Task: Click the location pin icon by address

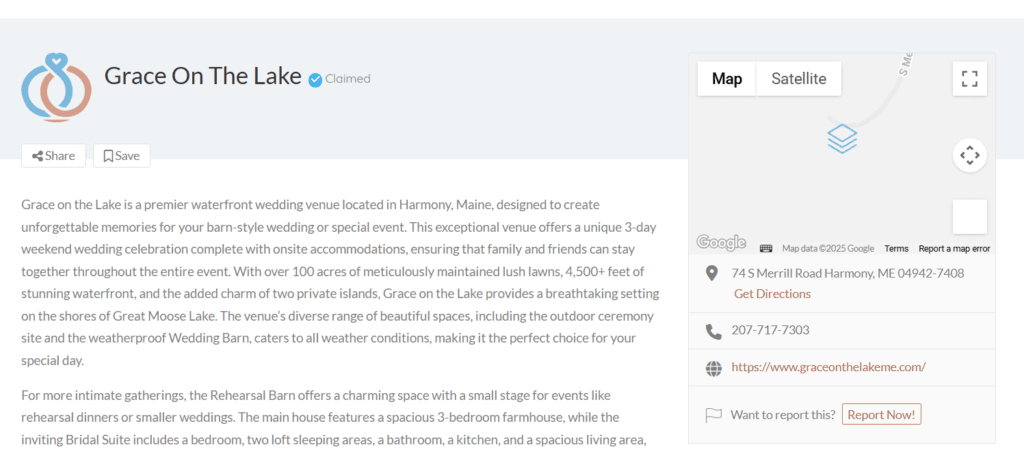Action: click(x=712, y=273)
